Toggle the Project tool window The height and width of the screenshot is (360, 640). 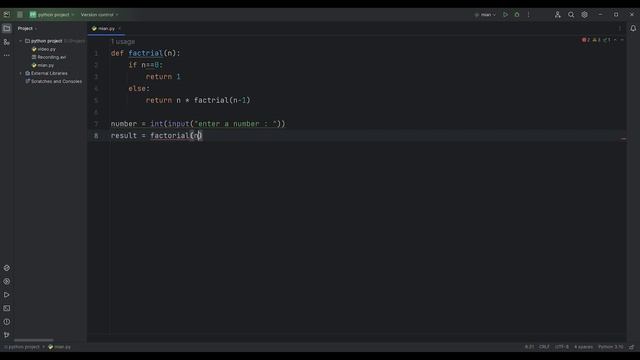point(7,29)
